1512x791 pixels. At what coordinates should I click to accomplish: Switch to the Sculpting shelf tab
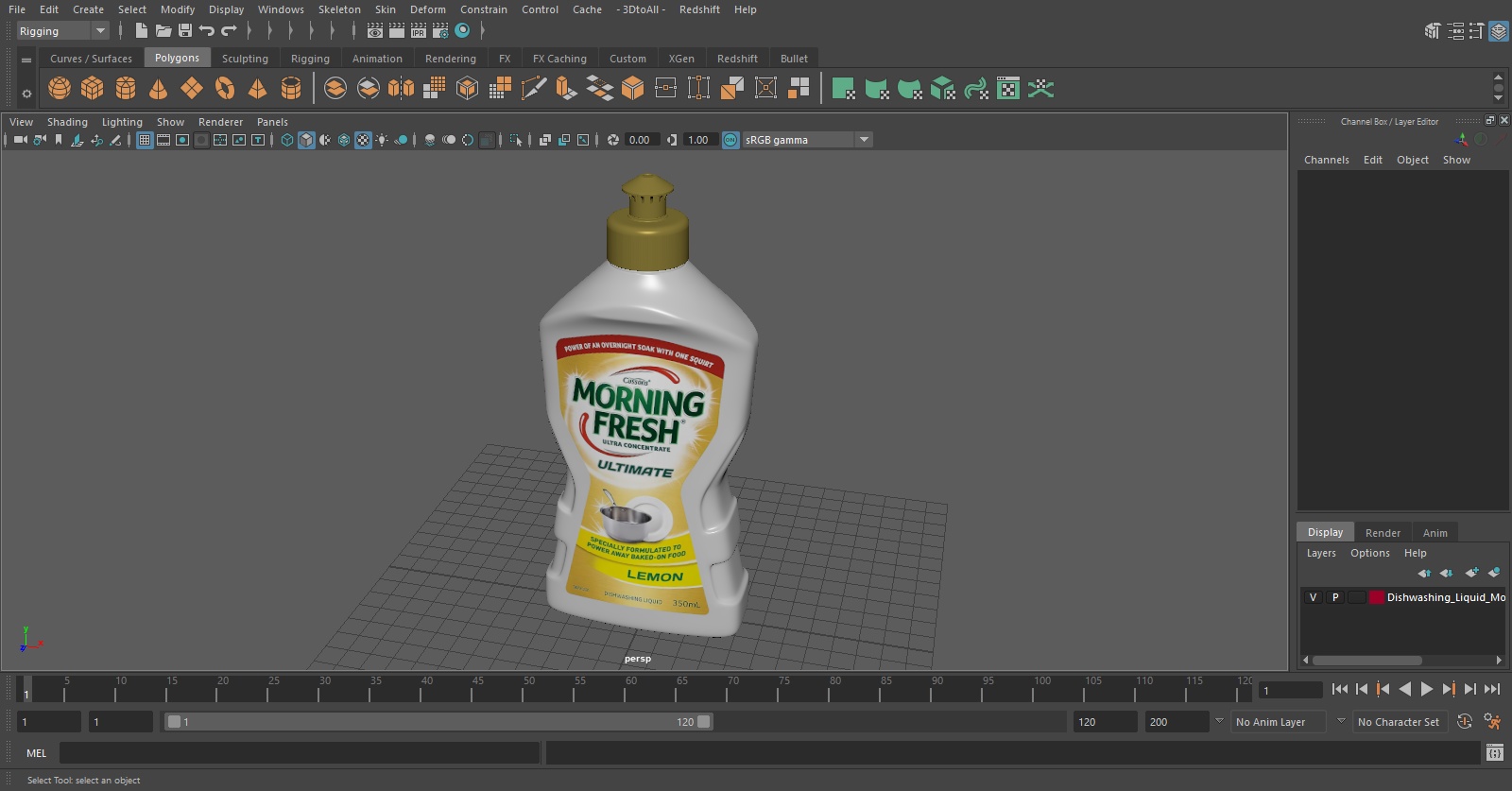tap(245, 59)
